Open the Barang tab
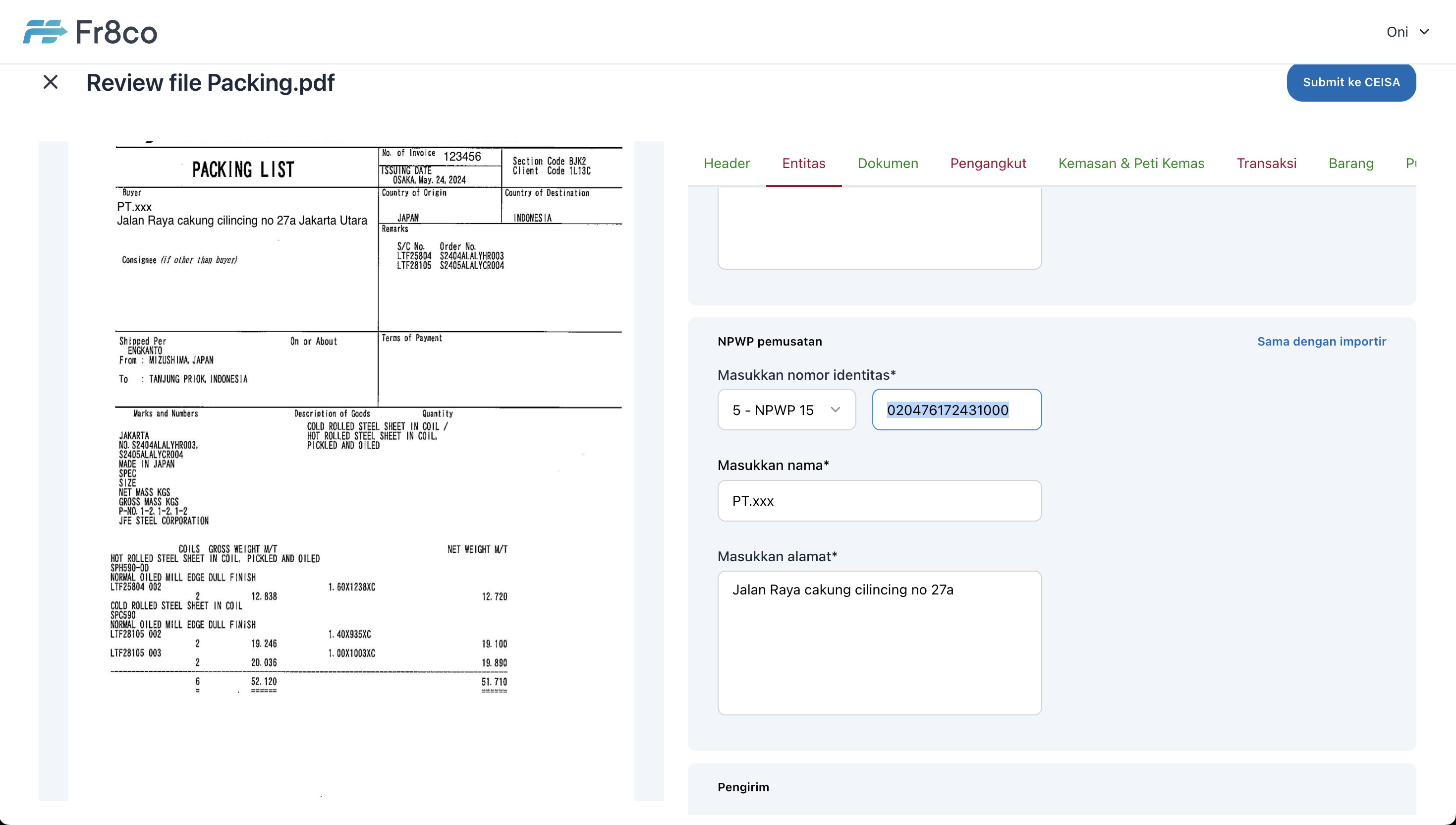The height and width of the screenshot is (825, 1456). 1350,163
